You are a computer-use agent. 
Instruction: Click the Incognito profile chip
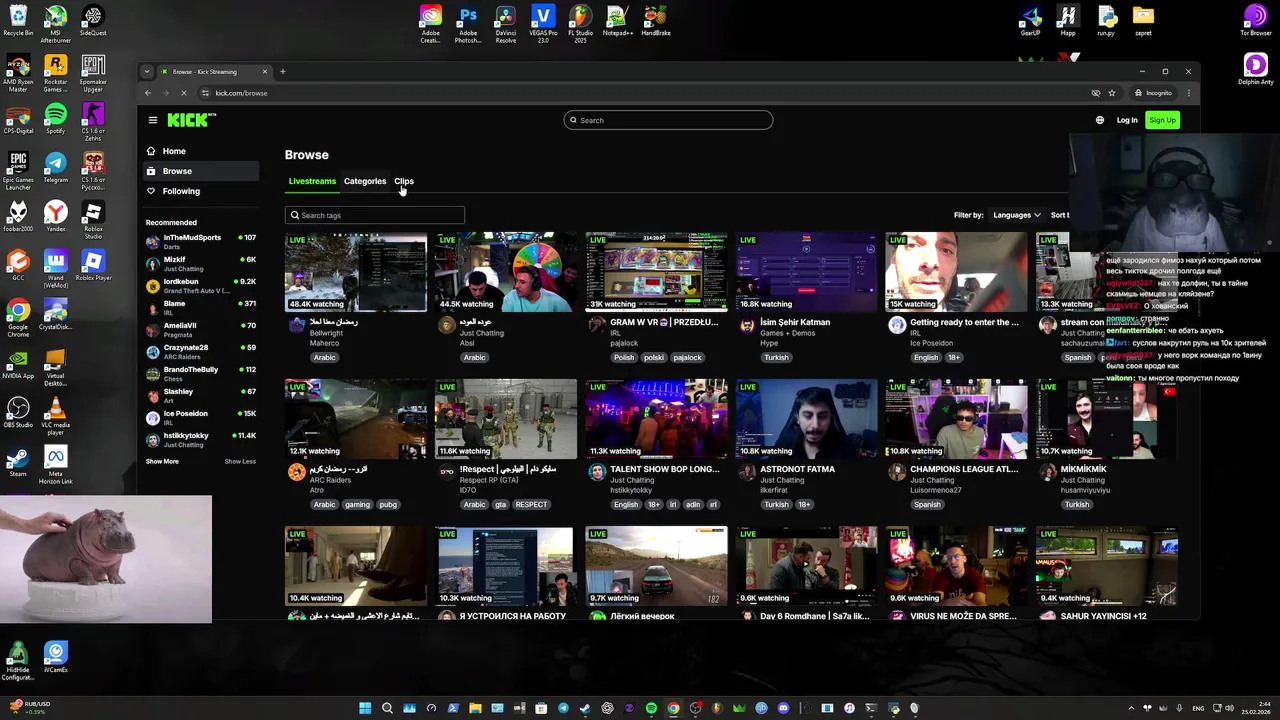point(1152,93)
